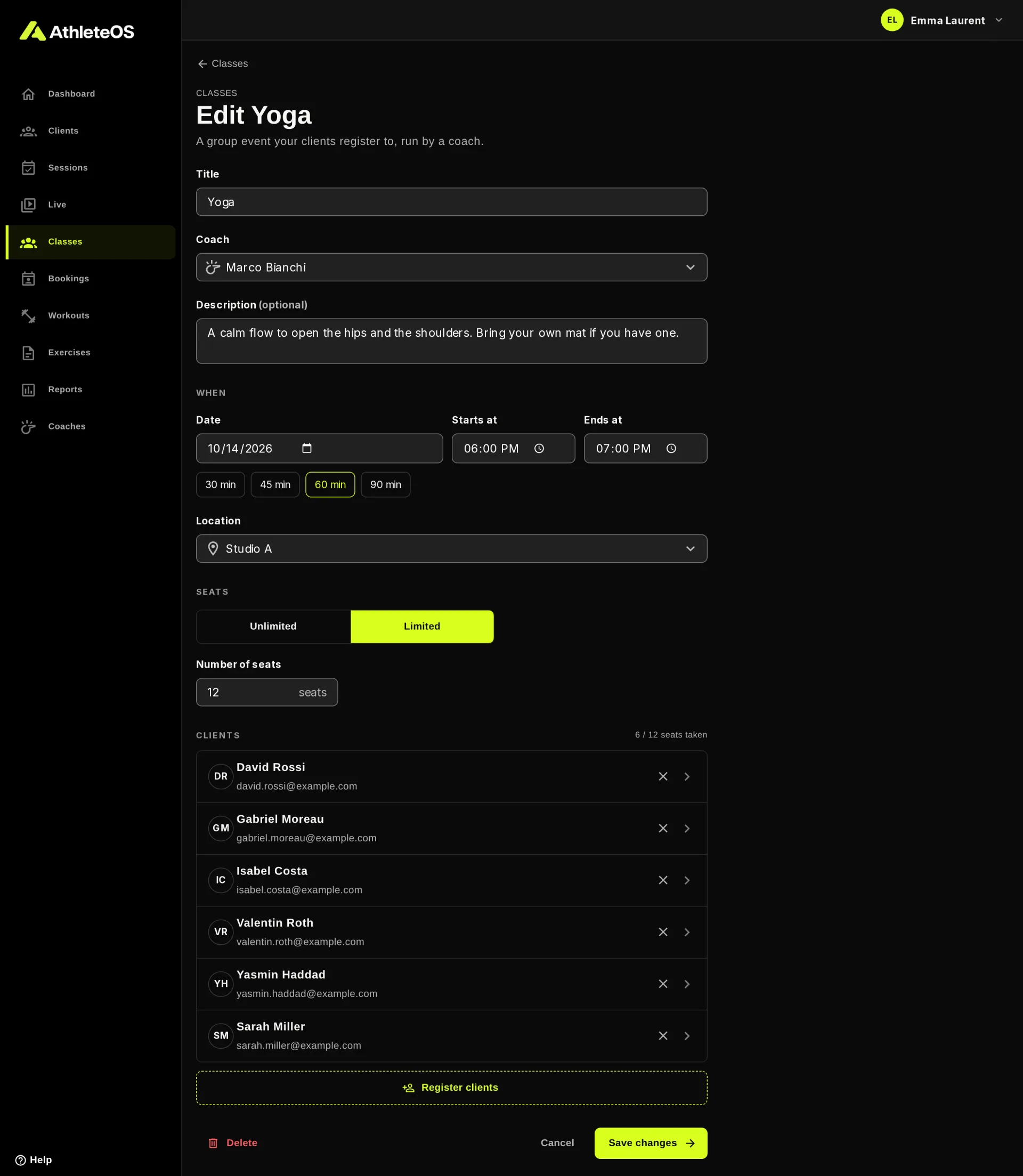Click the AthleteOS logo

pyautogui.click(x=77, y=31)
